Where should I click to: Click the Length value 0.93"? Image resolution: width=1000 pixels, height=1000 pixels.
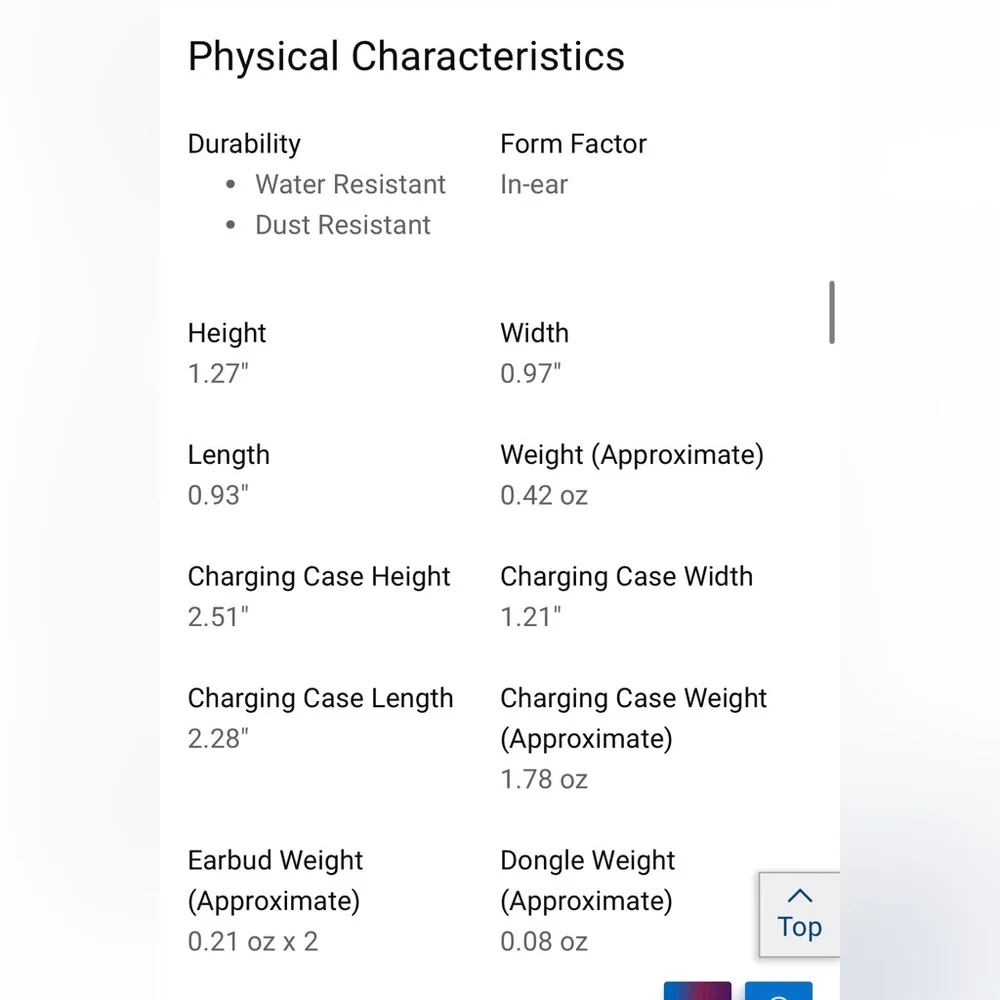218,496
